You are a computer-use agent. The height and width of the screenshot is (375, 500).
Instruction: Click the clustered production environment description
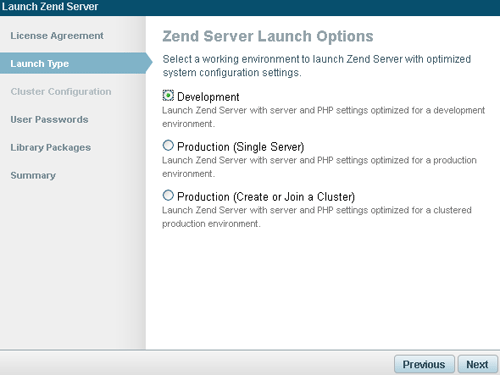pyautogui.click(x=317, y=217)
